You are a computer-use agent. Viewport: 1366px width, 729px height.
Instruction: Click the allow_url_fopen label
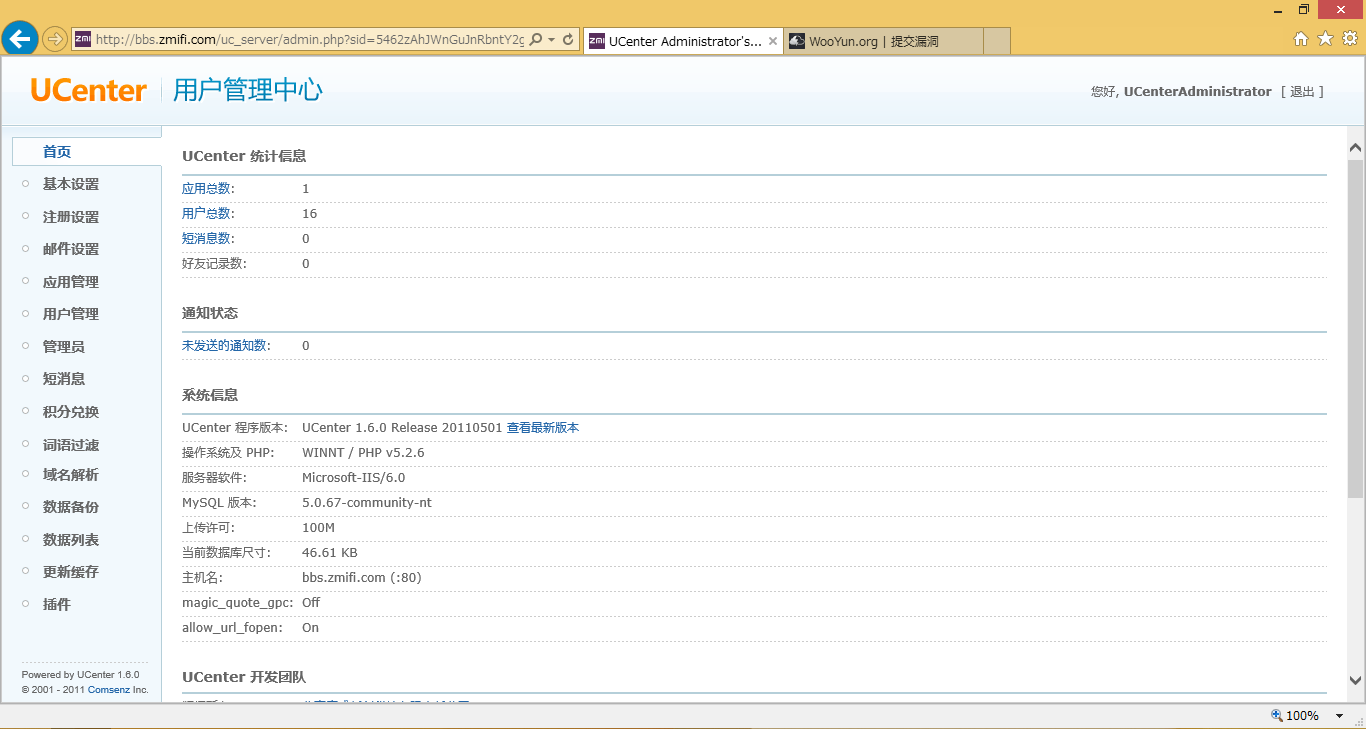click(x=232, y=627)
